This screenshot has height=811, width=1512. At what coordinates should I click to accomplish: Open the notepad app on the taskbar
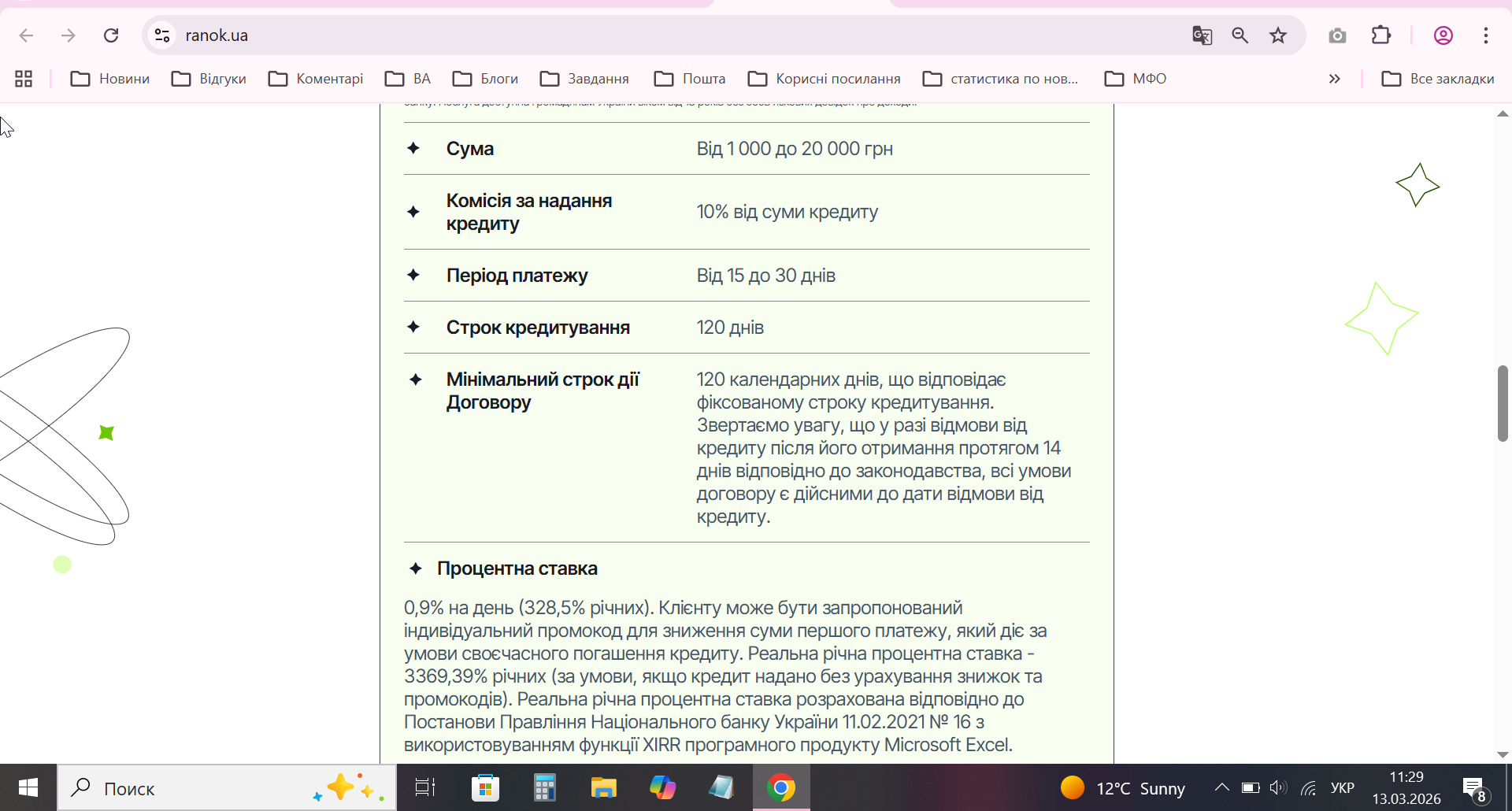721,787
